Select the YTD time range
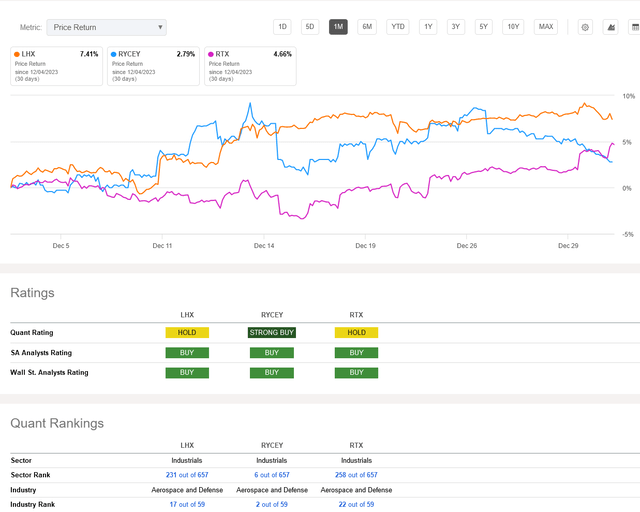This screenshot has width=640, height=512. click(398, 27)
